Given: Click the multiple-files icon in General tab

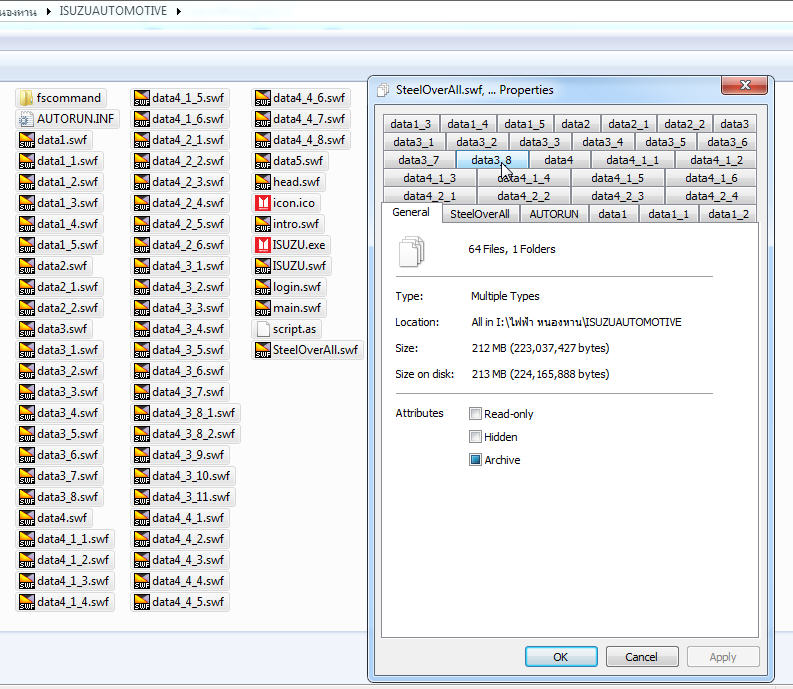Looking at the screenshot, I should pos(411,251).
